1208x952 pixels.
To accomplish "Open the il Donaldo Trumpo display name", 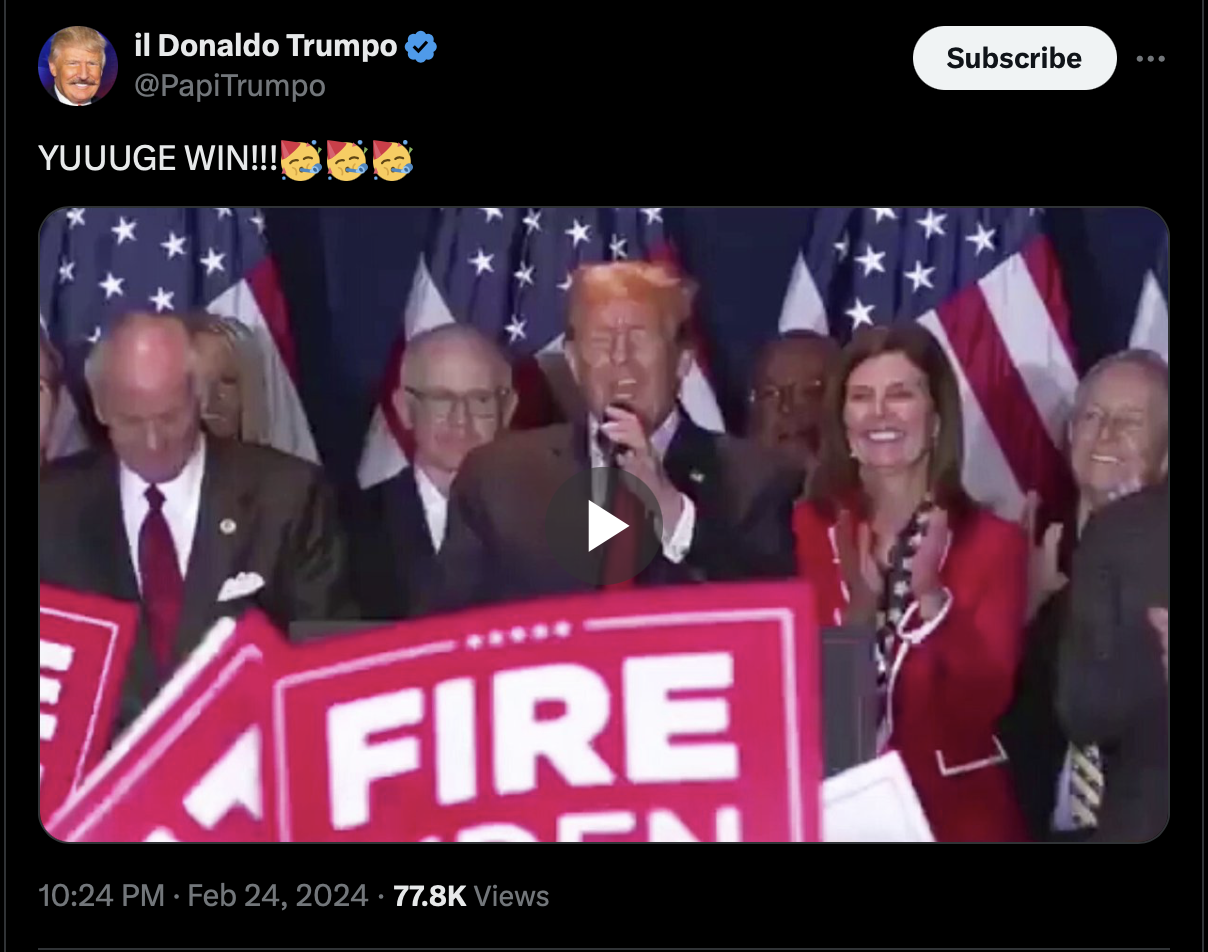I will point(265,46).
